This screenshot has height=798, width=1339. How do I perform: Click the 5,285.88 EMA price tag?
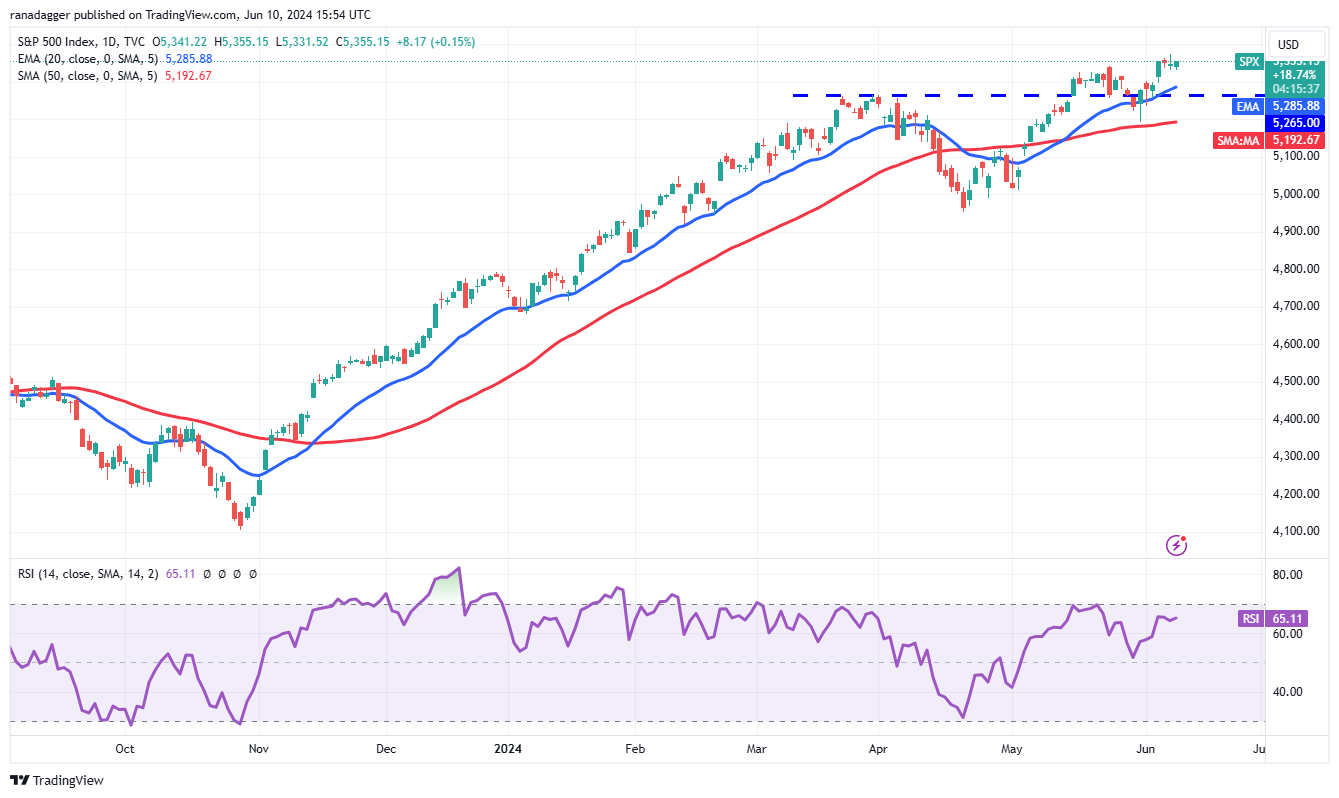coord(1297,106)
